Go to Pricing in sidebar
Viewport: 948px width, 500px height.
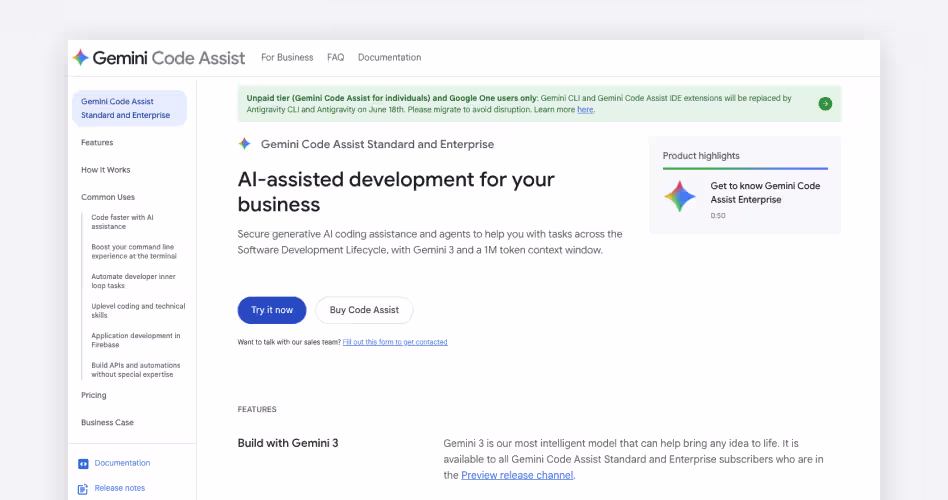[94, 395]
